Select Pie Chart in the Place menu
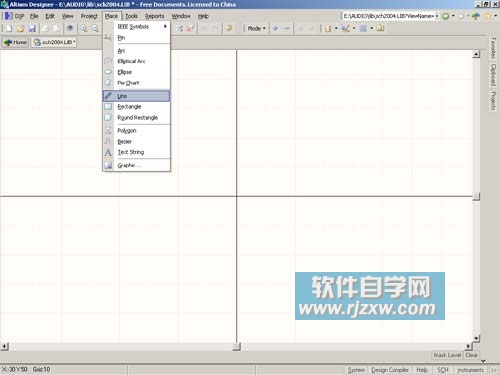This screenshot has height=375, width=500. coord(136,83)
